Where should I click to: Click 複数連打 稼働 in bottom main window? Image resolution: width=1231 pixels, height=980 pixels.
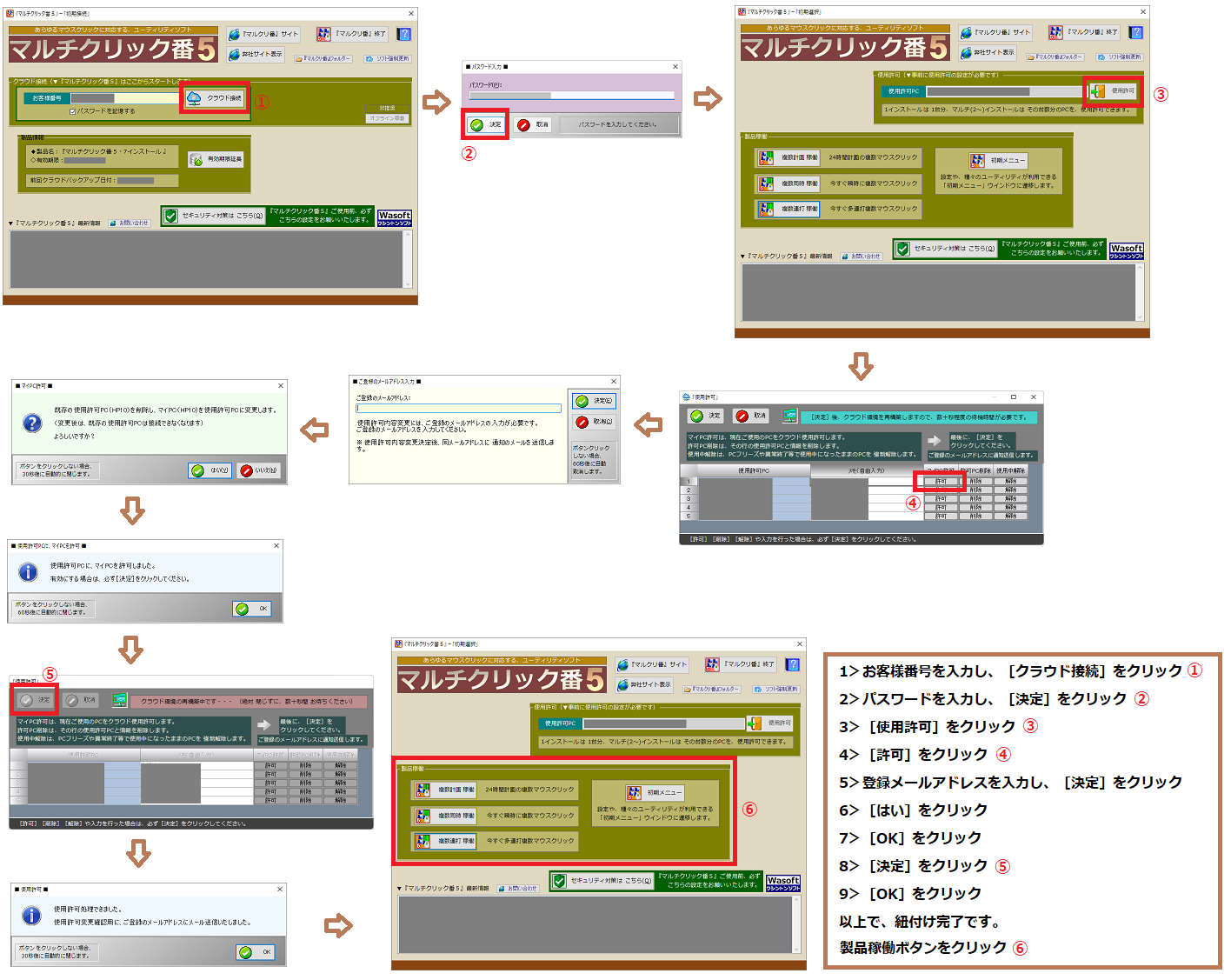(445, 841)
